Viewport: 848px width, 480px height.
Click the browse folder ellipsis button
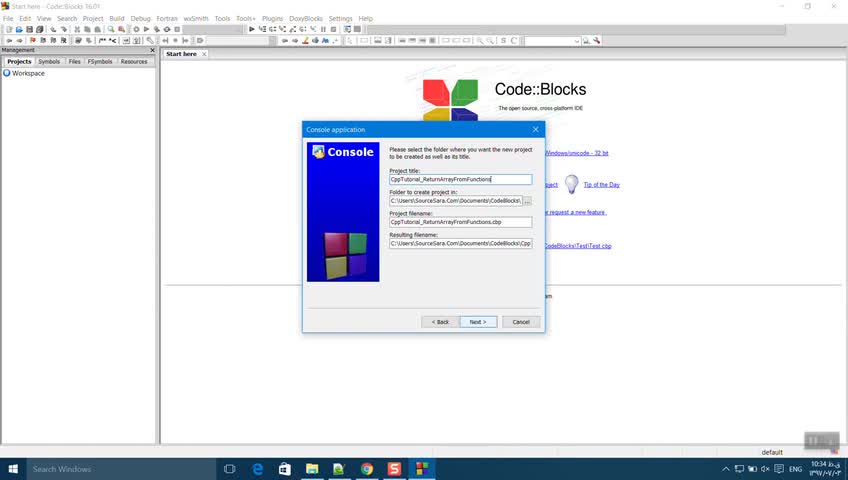tap(527, 201)
